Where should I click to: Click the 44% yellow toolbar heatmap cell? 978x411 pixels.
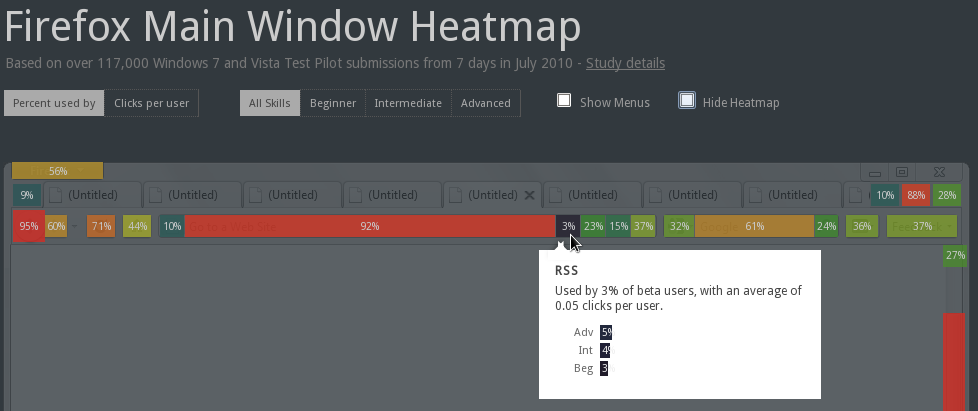coord(137,226)
